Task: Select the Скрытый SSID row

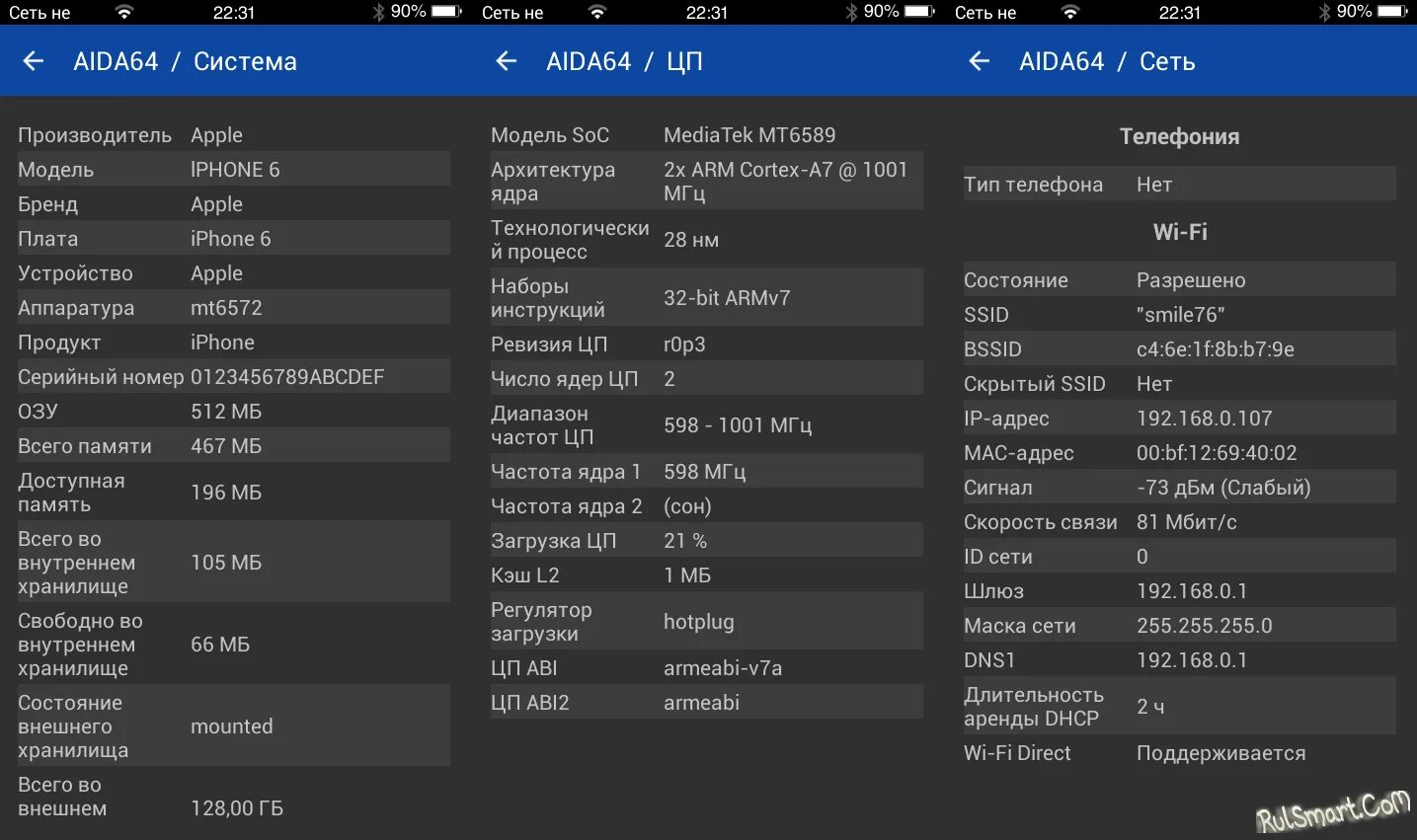Action: (x=1180, y=383)
